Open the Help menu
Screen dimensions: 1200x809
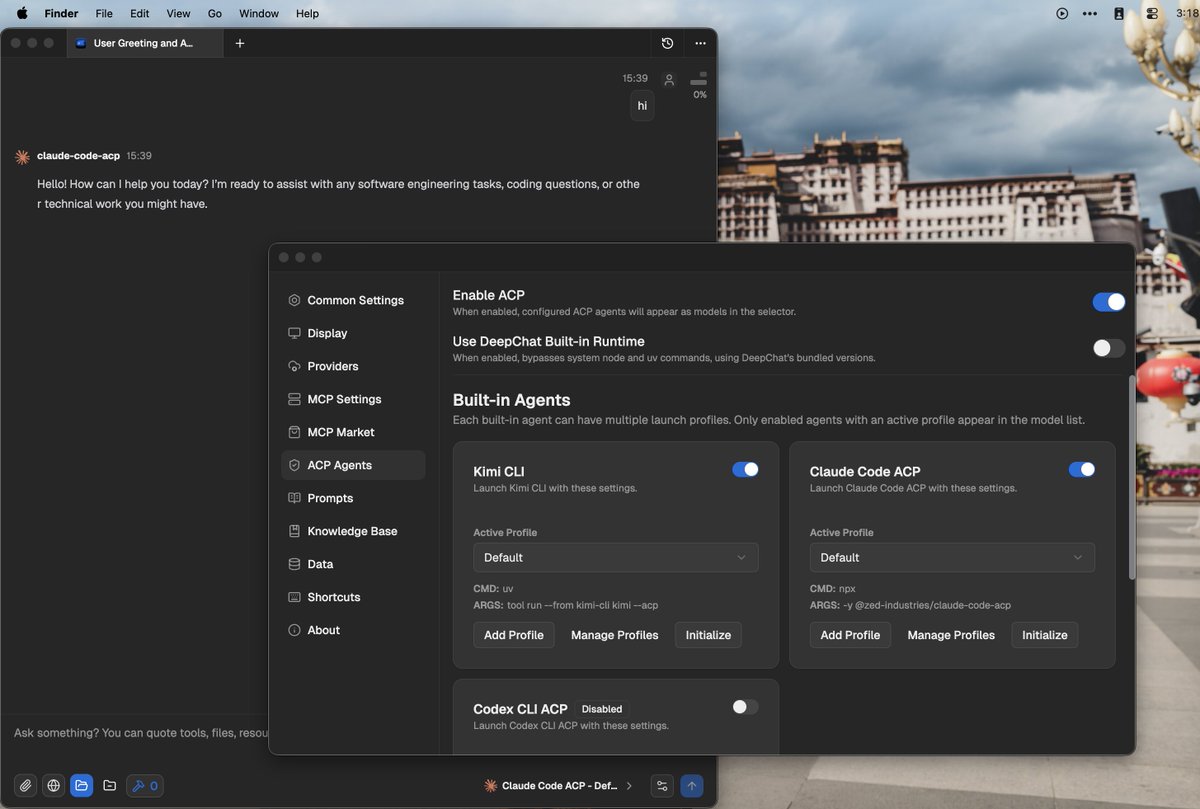[308, 13]
